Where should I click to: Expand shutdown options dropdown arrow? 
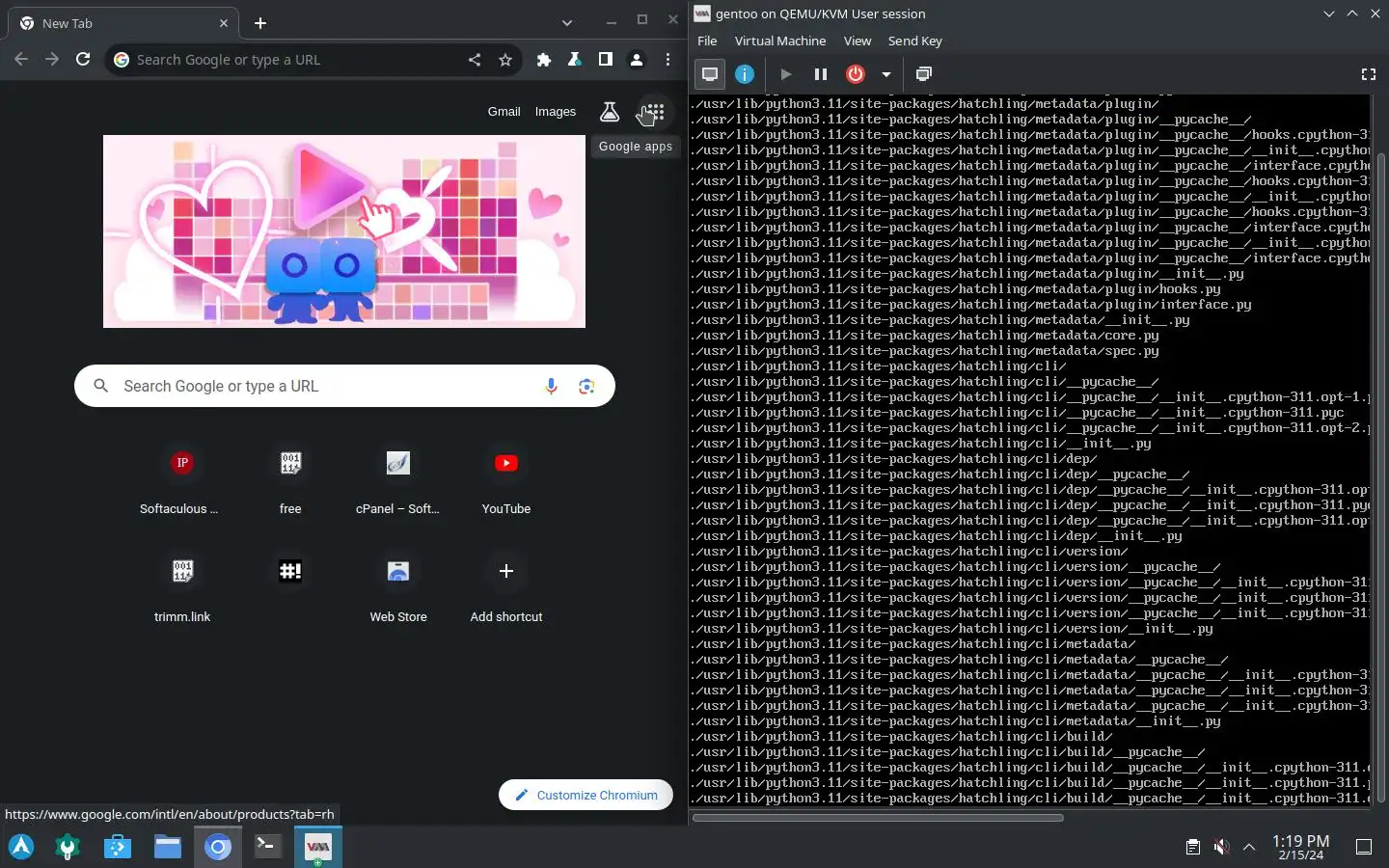coord(885,74)
